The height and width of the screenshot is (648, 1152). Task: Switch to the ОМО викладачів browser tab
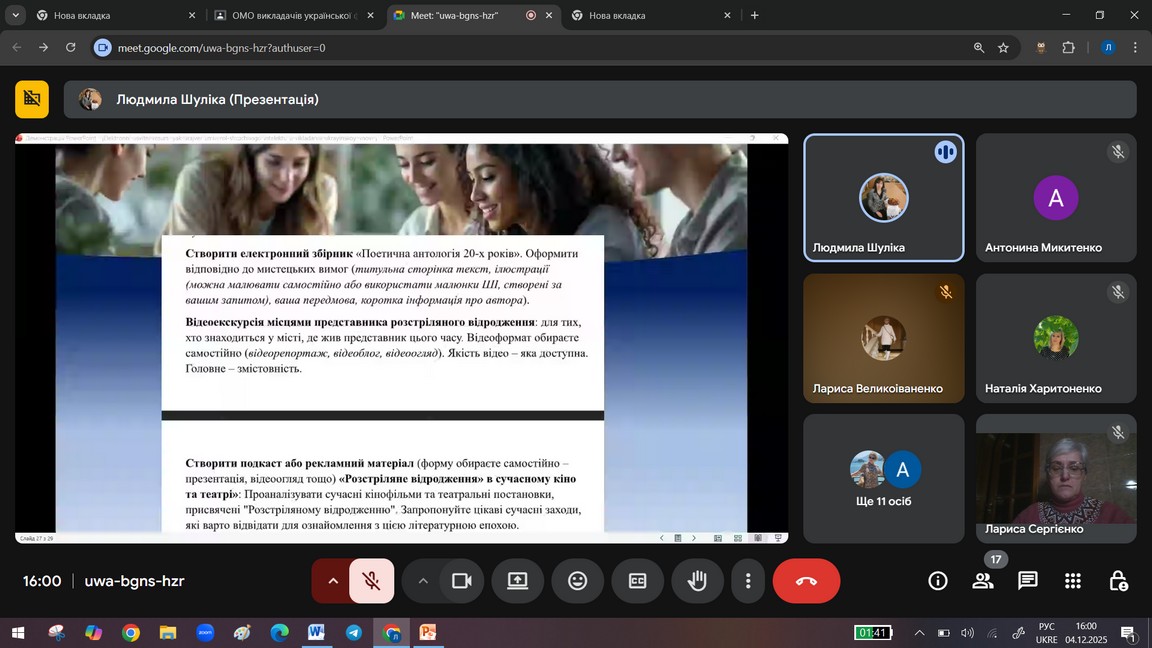(291, 15)
